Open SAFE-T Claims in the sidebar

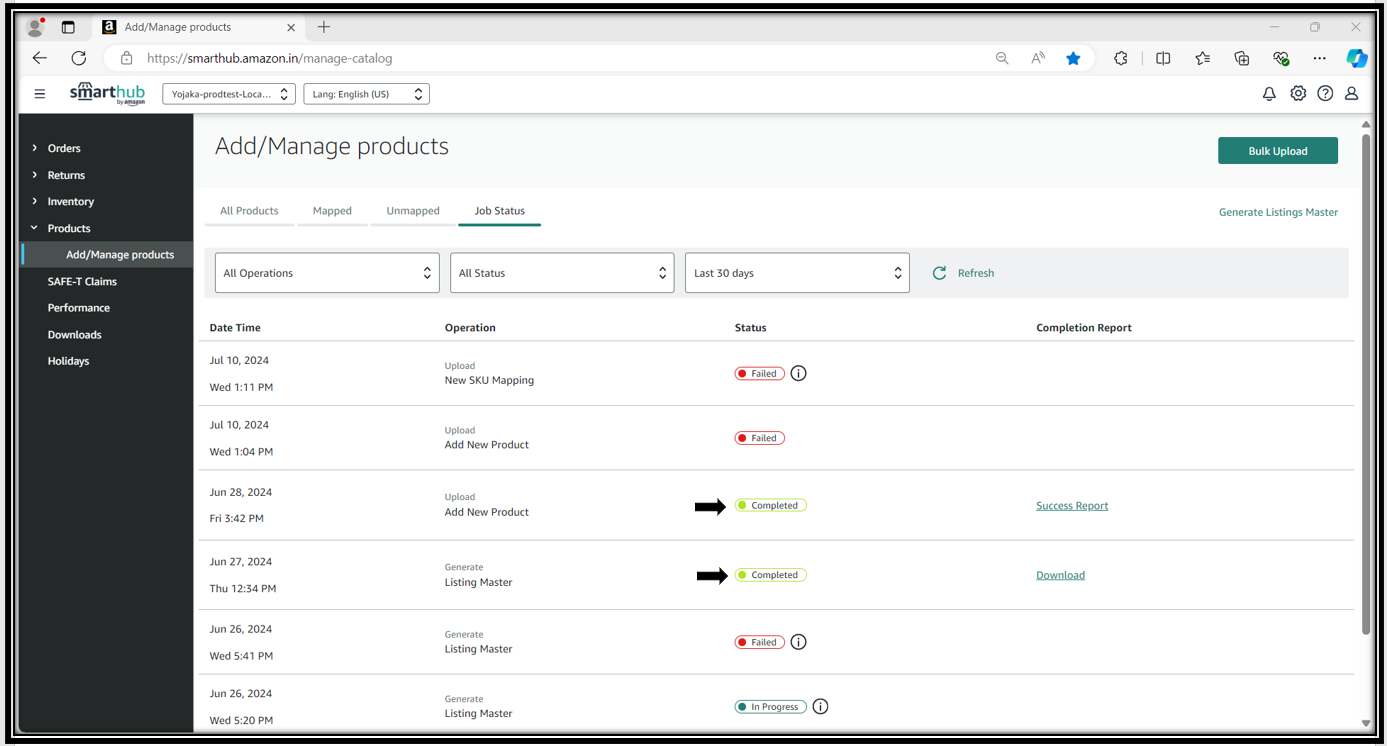[82, 281]
